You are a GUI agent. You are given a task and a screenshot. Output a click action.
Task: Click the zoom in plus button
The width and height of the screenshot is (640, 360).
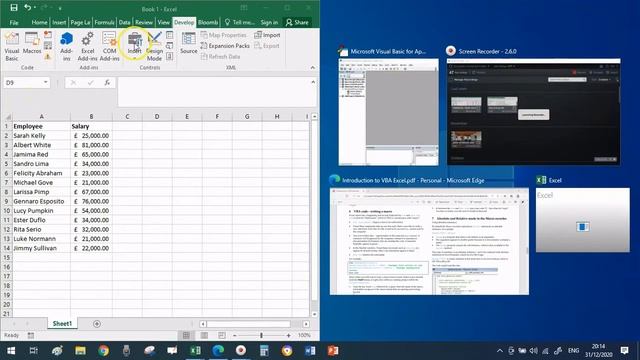(x=289, y=336)
